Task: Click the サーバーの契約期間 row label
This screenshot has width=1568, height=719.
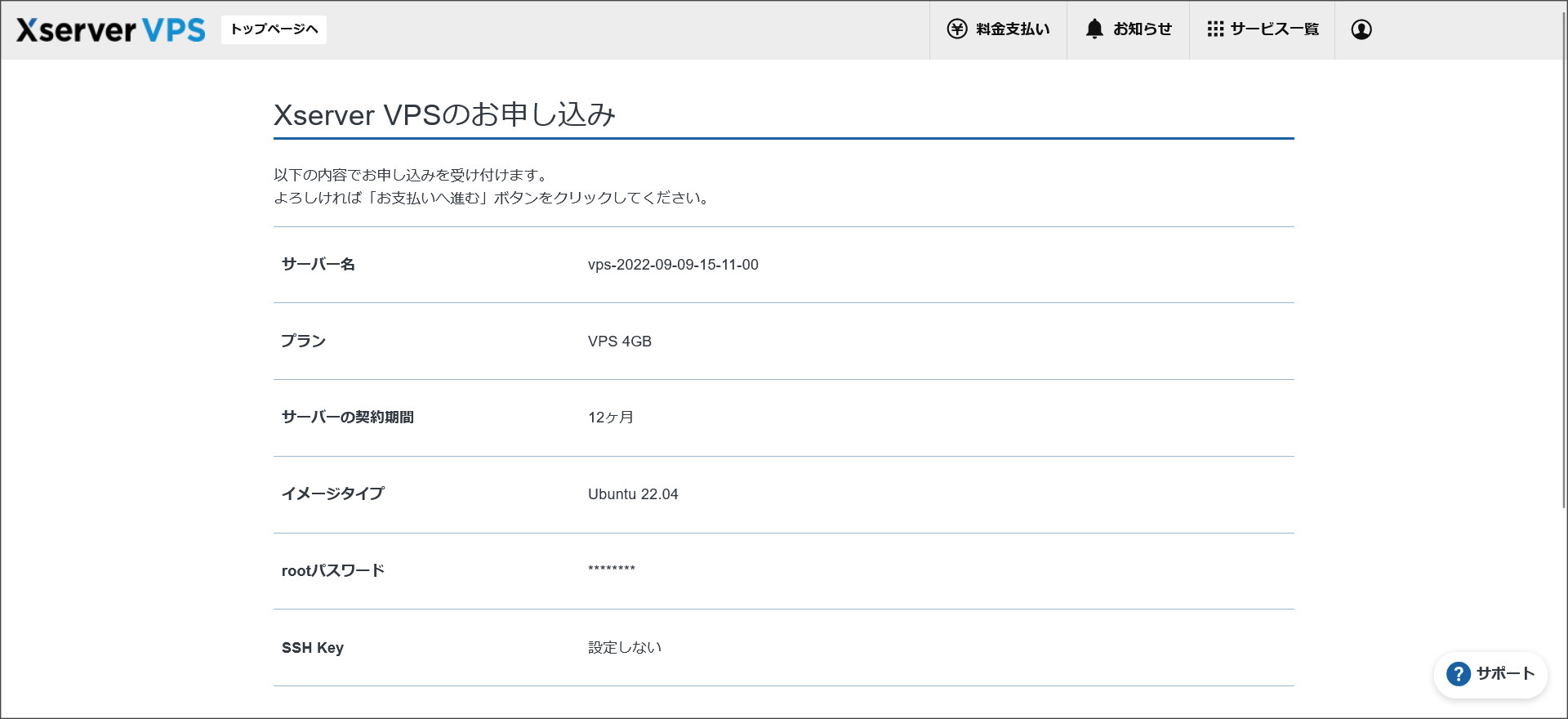Action: 348,418
